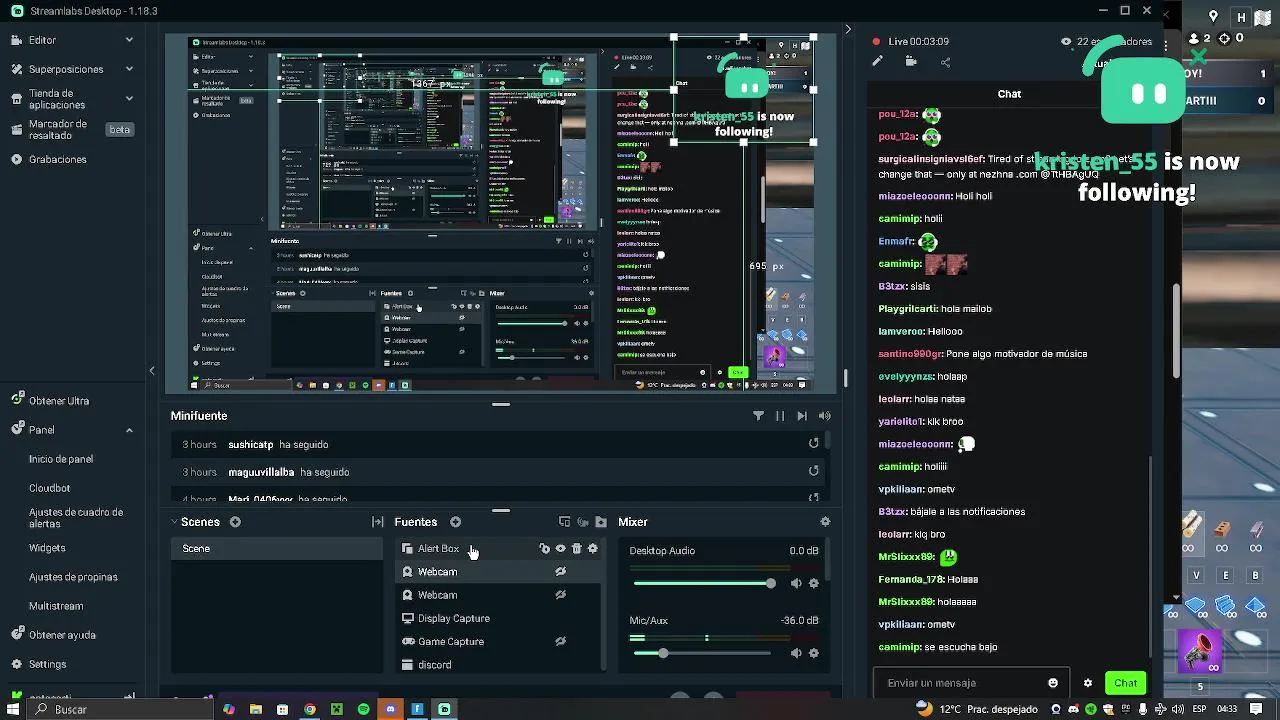
Task: Lock the Alert Box source
Action: [x=544, y=548]
